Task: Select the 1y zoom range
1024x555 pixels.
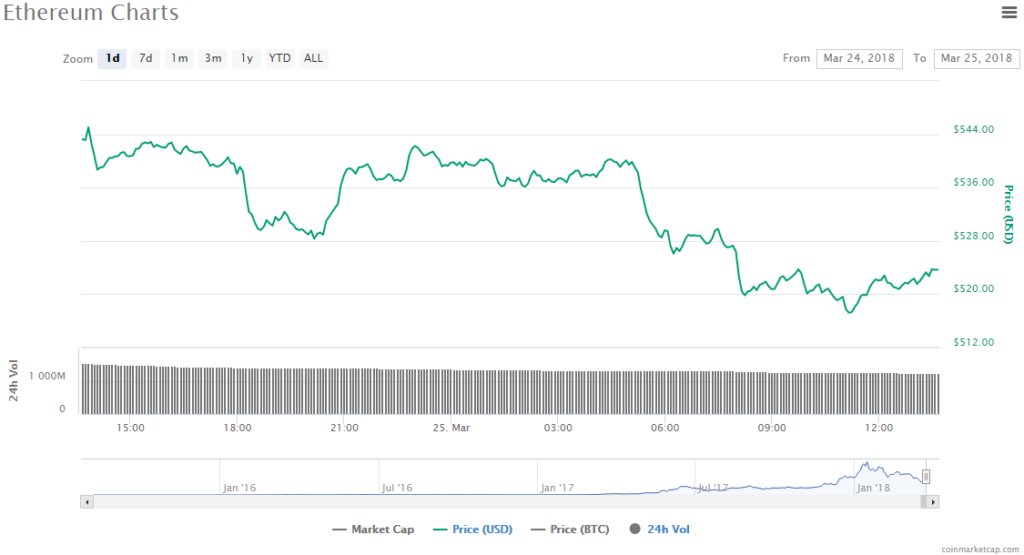Action: 246,58
